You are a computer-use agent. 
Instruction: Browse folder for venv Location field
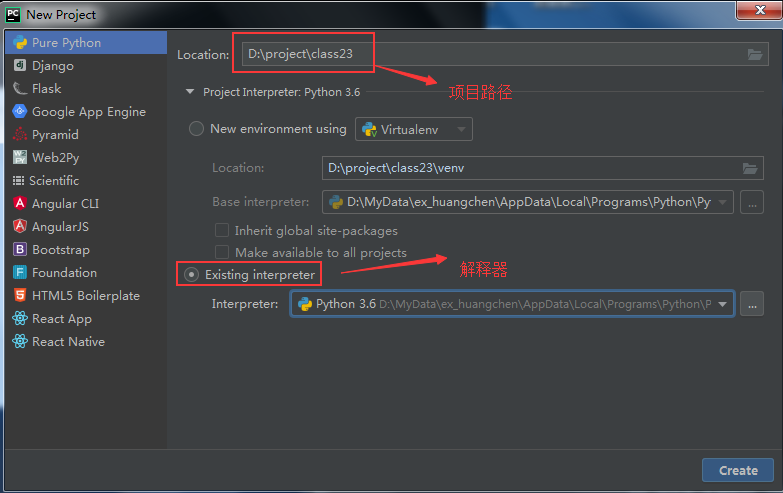click(750, 168)
